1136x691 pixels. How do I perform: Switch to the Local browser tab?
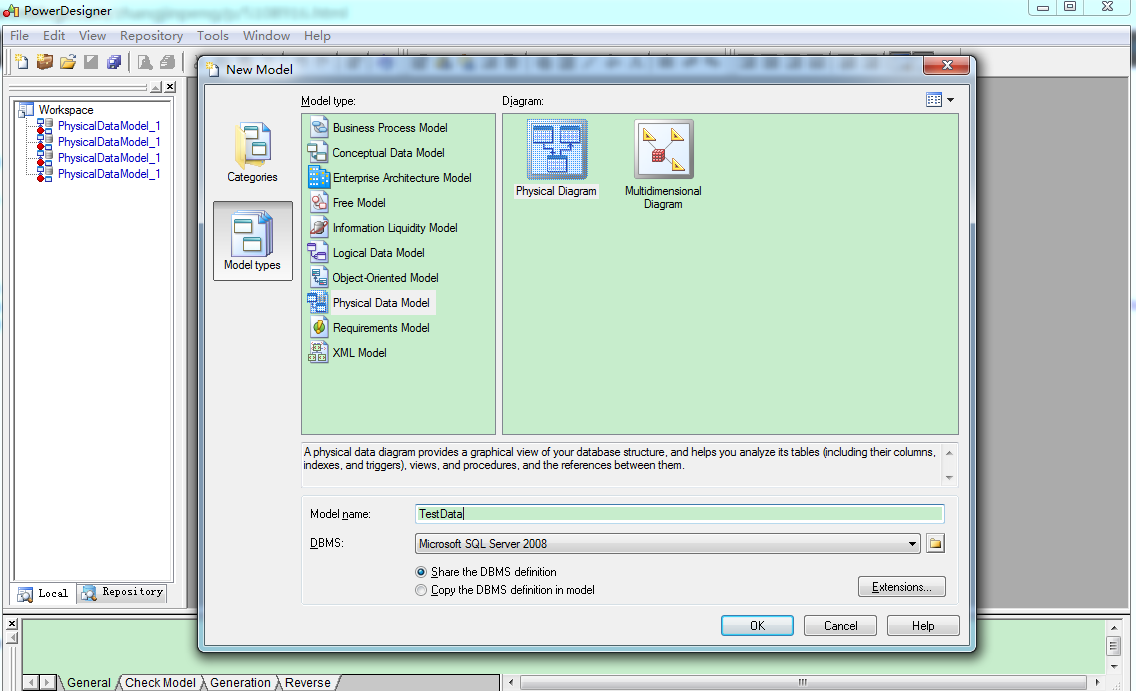(x=43, y=593)
